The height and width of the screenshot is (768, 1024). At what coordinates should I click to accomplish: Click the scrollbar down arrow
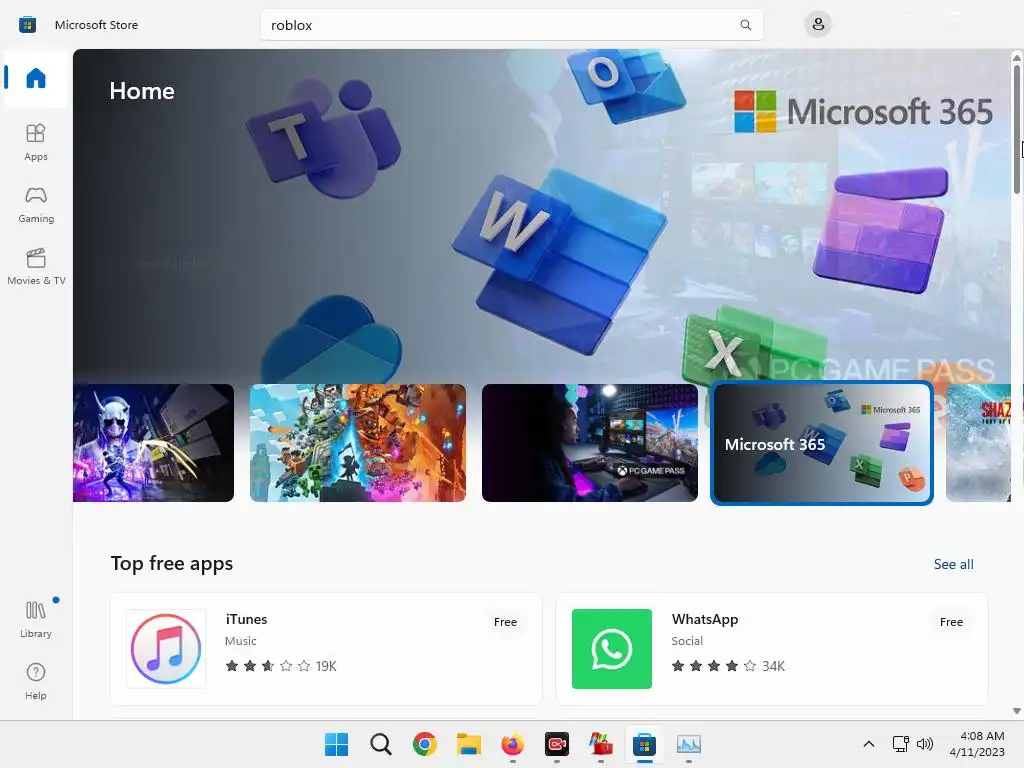point(1017,711)
